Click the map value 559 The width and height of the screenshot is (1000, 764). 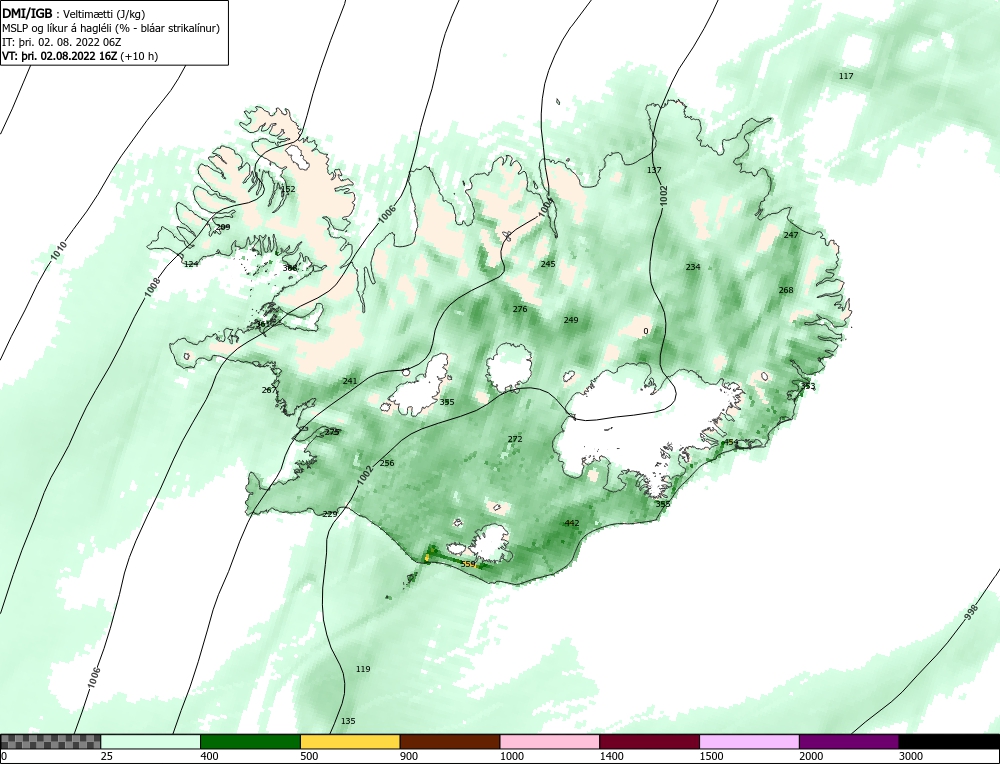(468, 564)
